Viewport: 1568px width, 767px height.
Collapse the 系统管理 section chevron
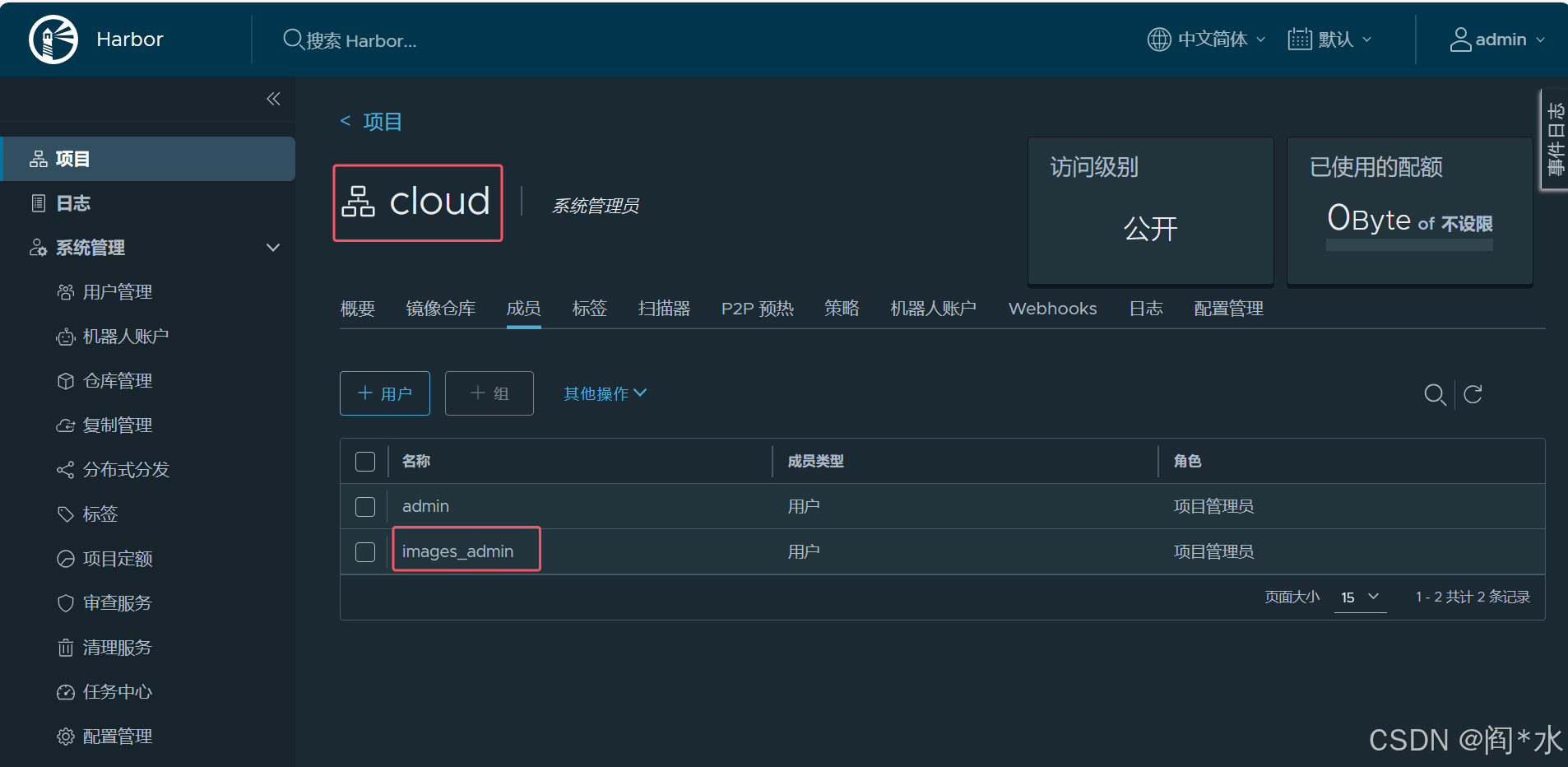273,248
